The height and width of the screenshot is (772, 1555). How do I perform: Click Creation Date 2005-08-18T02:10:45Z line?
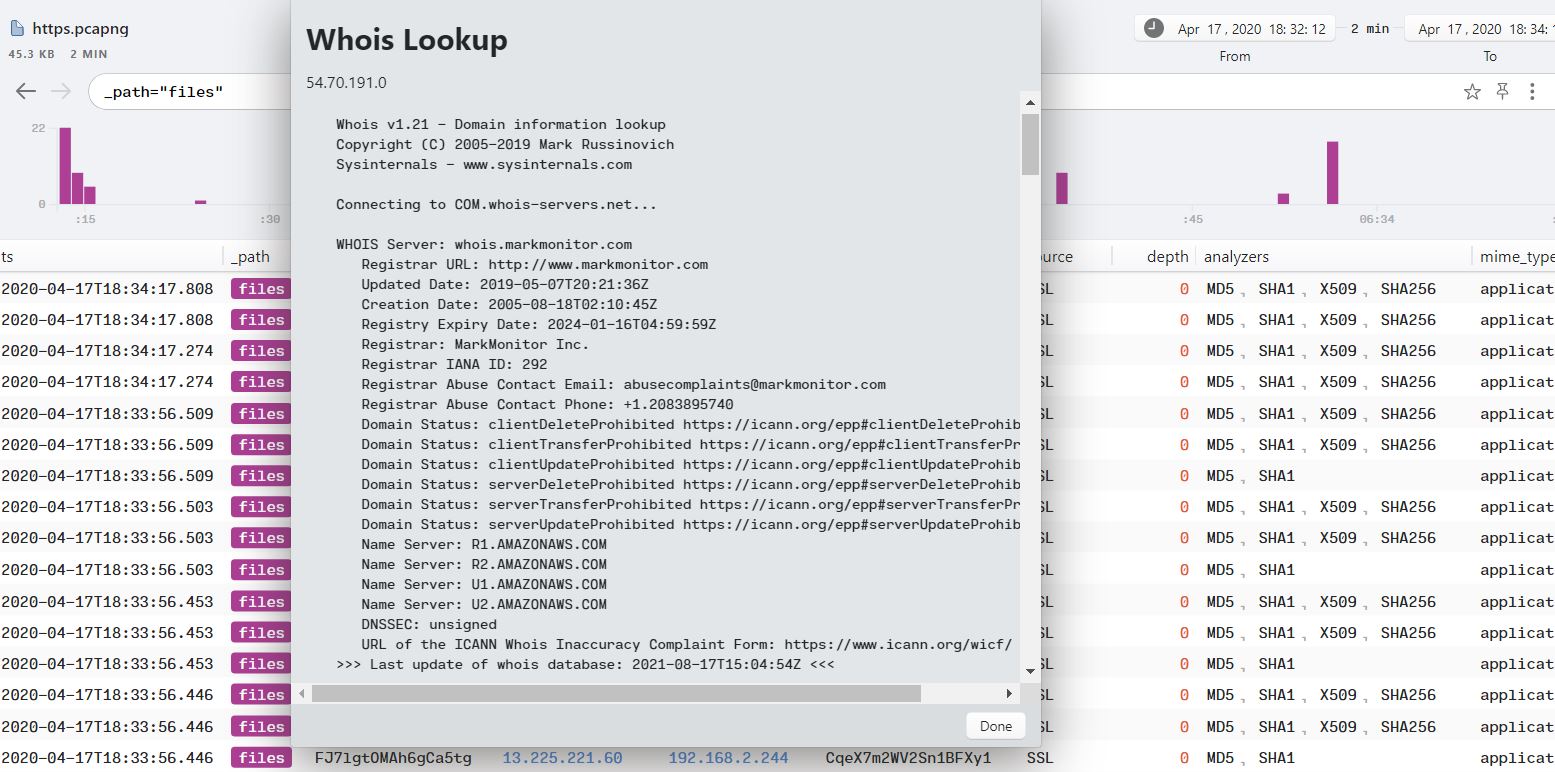point(509,304)
